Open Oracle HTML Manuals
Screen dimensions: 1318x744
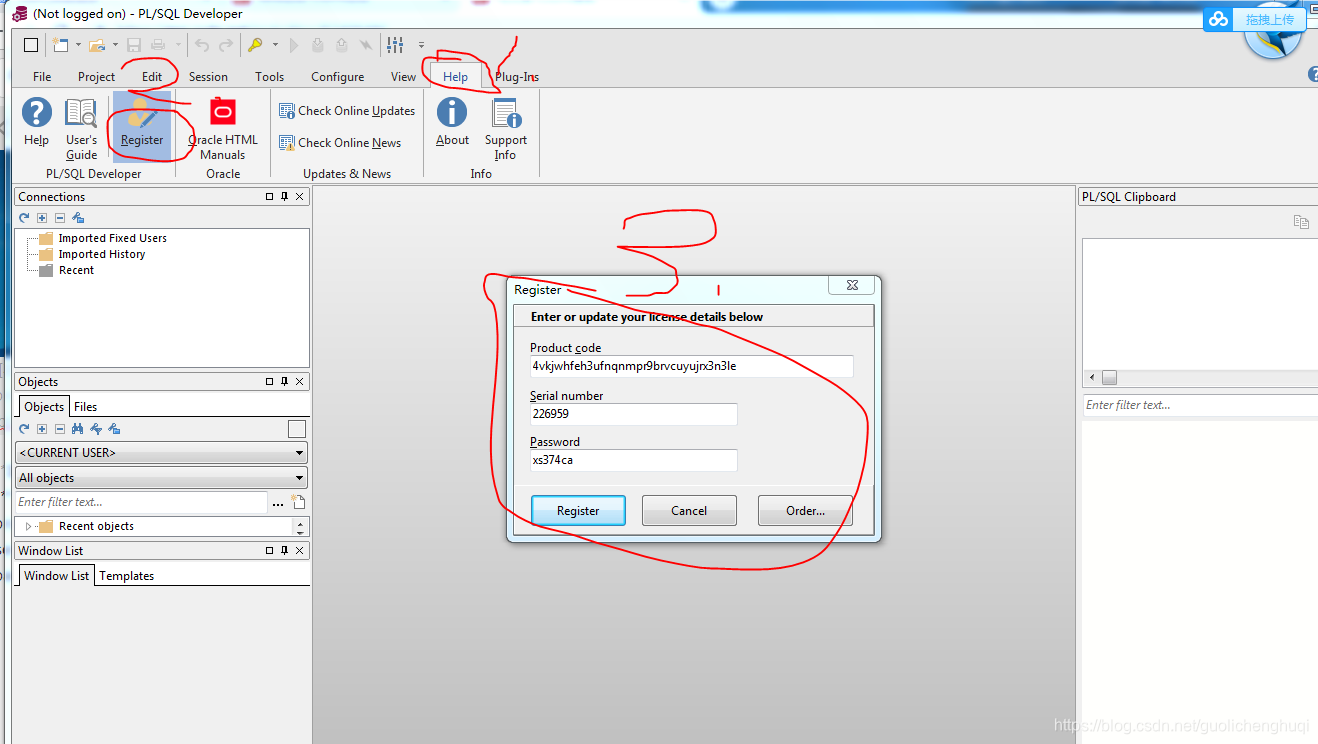[x=223, y=128]
